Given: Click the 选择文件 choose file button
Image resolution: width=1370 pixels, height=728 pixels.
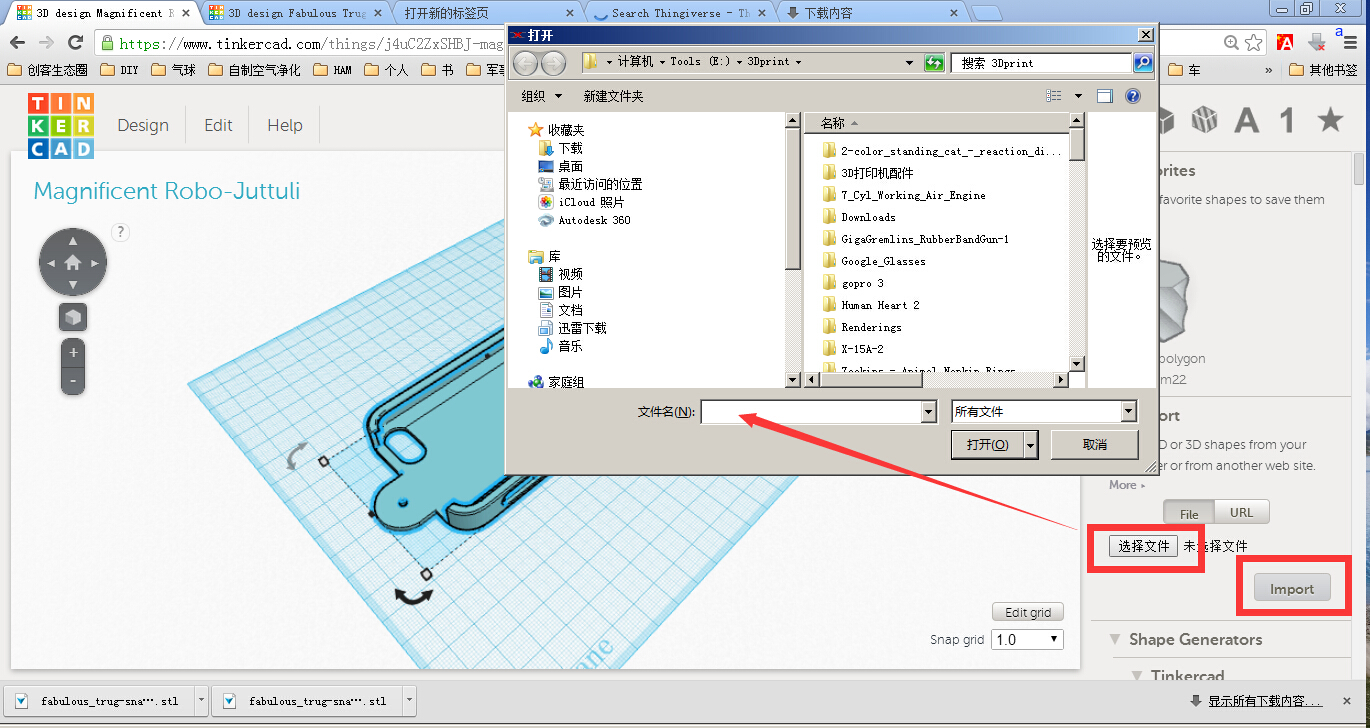Looking at the screenshot, I should [x=1144, y=546].
